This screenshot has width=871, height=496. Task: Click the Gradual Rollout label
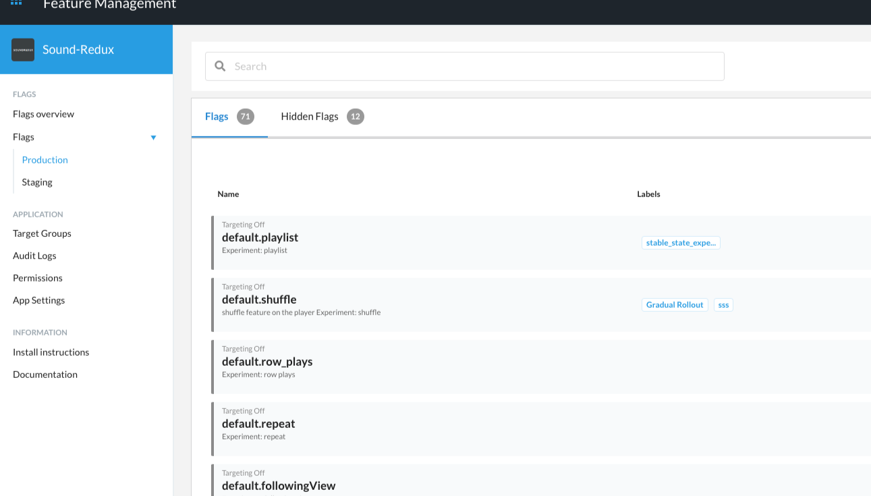[674, 305]
